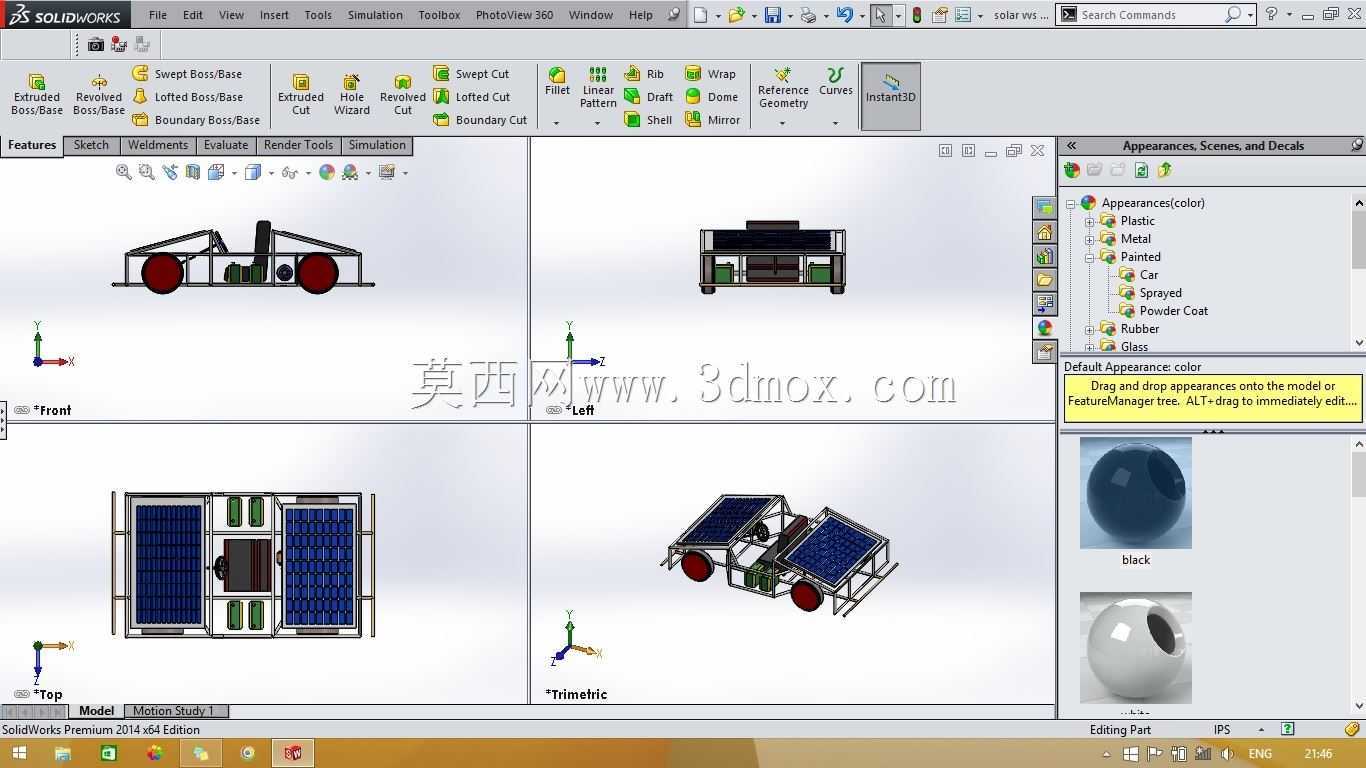Open the PhotoView 360 menu

tap(514, 15)
